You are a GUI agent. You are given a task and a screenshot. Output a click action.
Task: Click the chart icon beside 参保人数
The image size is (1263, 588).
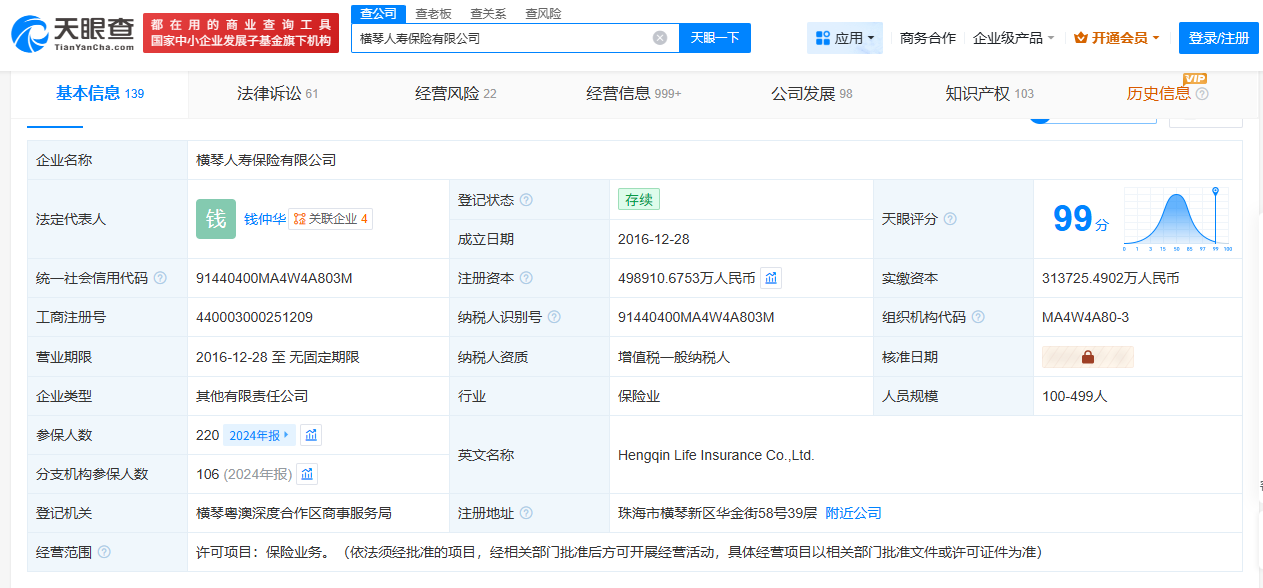(x=310, y=434)
